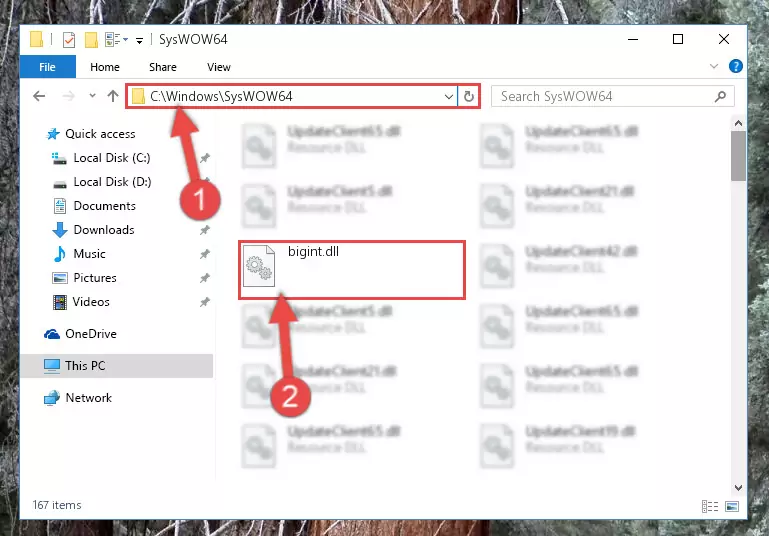Select OneDrive in the sidebar
This screenshot has height=536, width=769.
click(91, 333)
